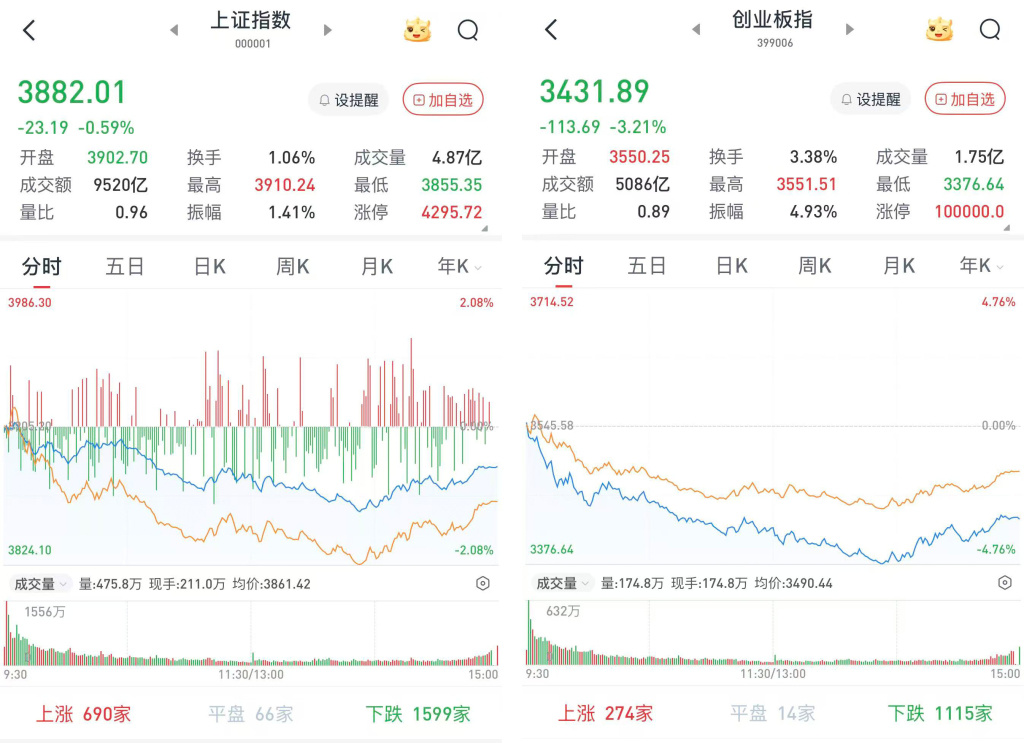Select the 周K tab for 创业板指

pyautogui.click(x=814, y=266)
